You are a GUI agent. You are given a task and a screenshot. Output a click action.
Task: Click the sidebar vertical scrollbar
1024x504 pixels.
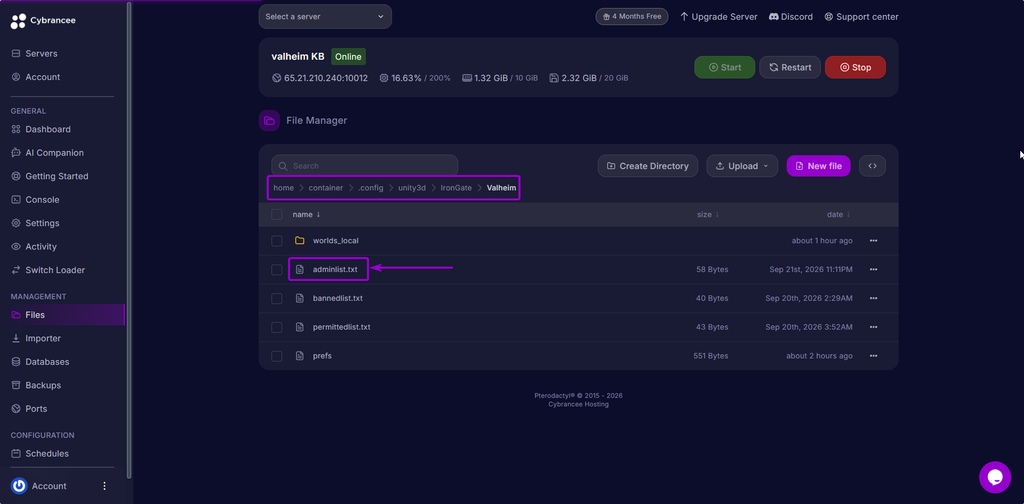pyautogui.click(x=129, y=240)
